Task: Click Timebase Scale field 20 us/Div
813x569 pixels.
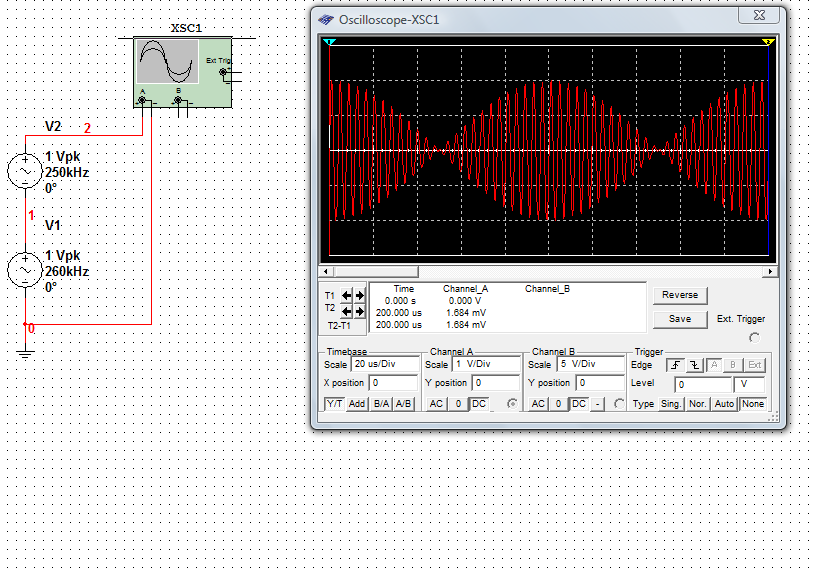Action: pos(385,364)
